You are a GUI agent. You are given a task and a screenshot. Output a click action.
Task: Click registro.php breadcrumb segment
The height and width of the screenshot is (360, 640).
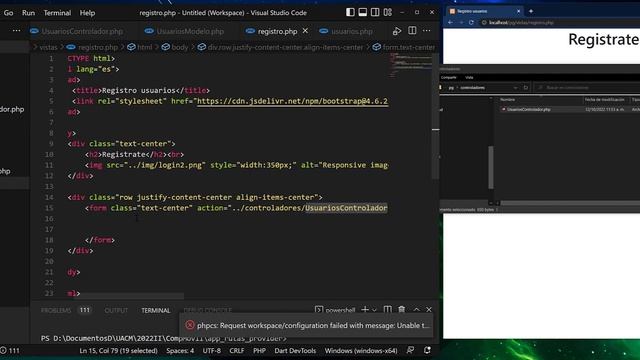(x=93, y=47)
